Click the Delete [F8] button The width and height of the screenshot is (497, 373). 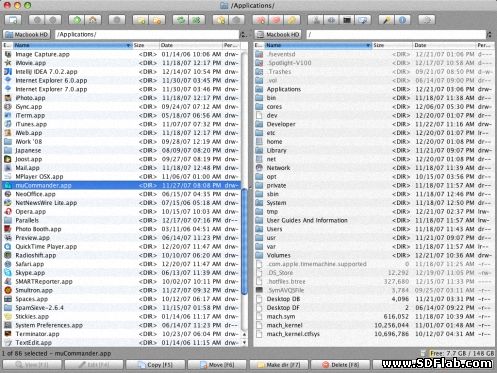click(x=340, y=365)
